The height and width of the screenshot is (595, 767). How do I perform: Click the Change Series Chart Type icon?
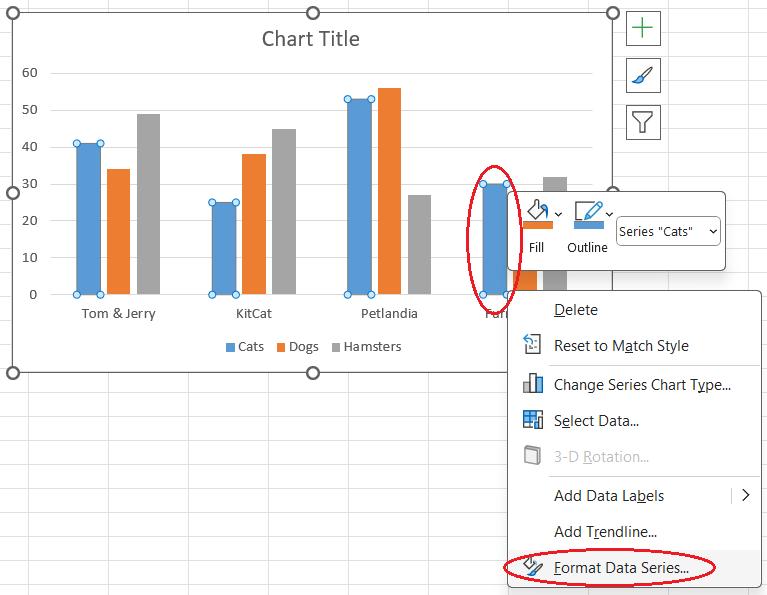coord(533,384)
